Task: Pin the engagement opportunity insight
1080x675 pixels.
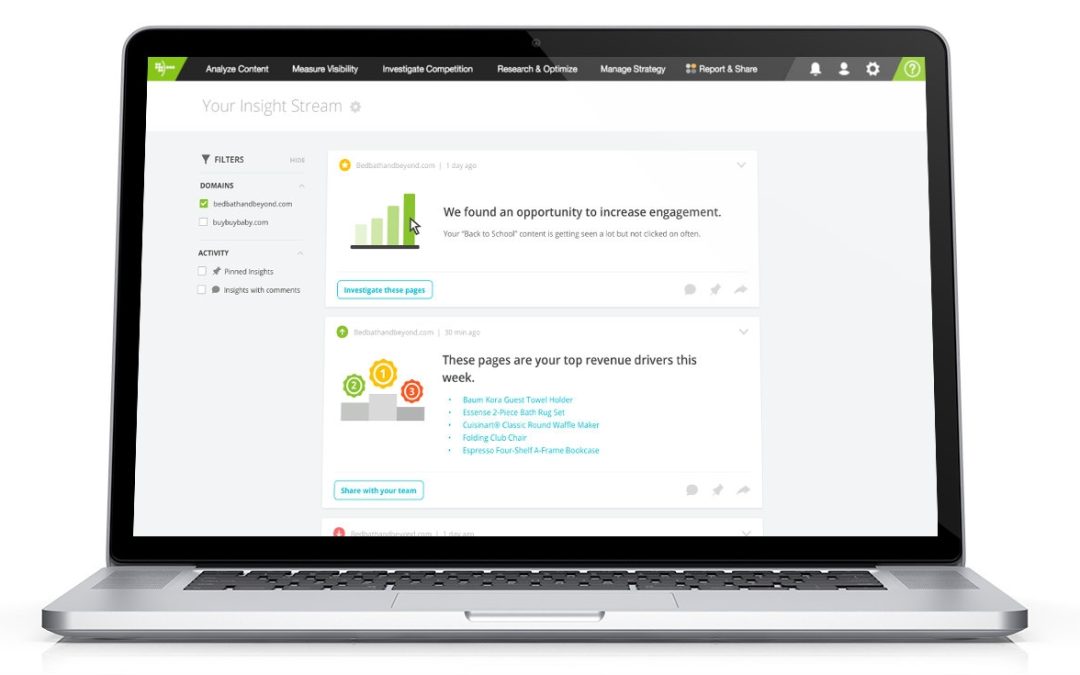Action: (x=716, y=289)
